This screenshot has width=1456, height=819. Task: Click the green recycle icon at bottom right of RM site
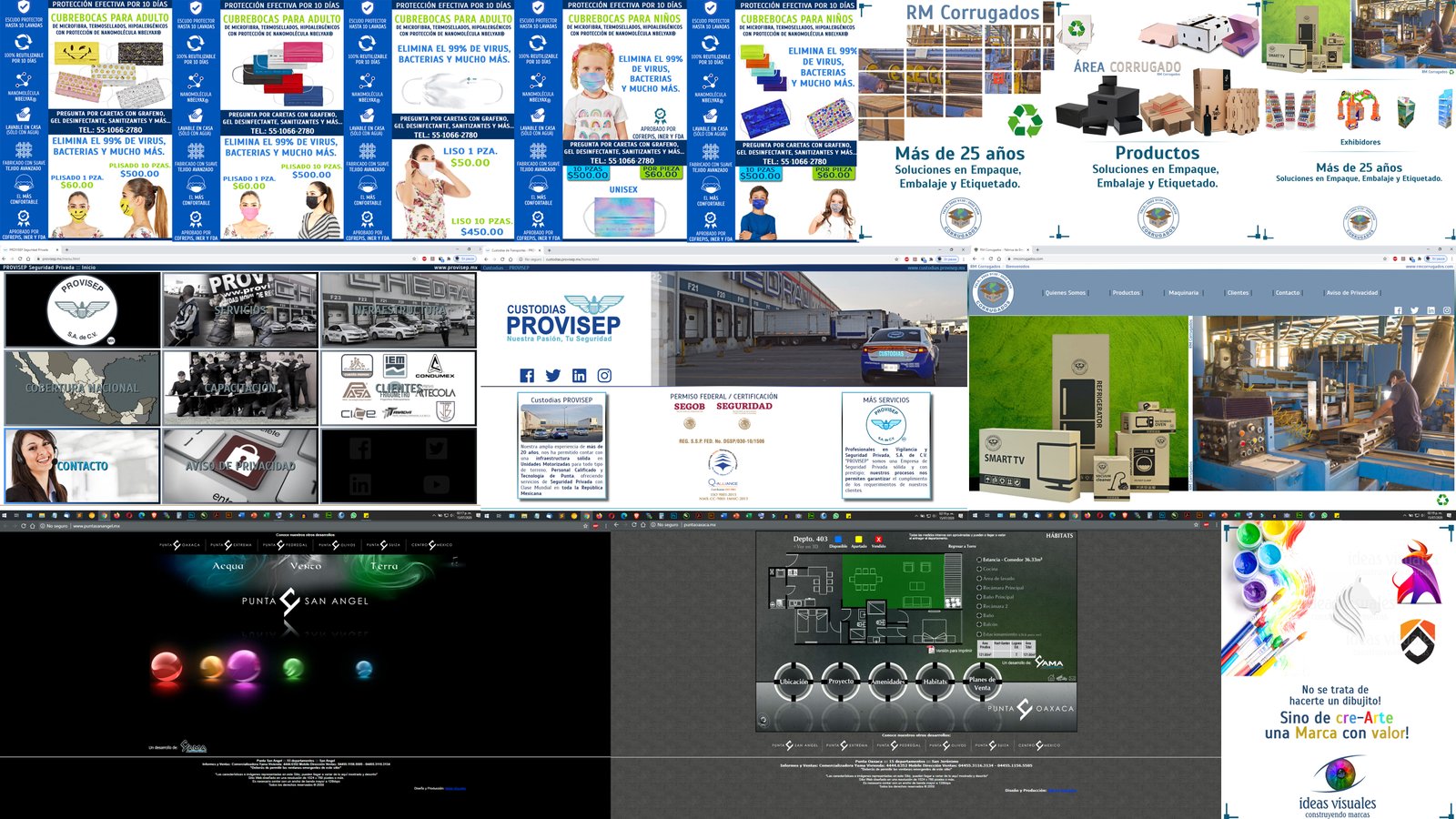tap(1442, 499)
